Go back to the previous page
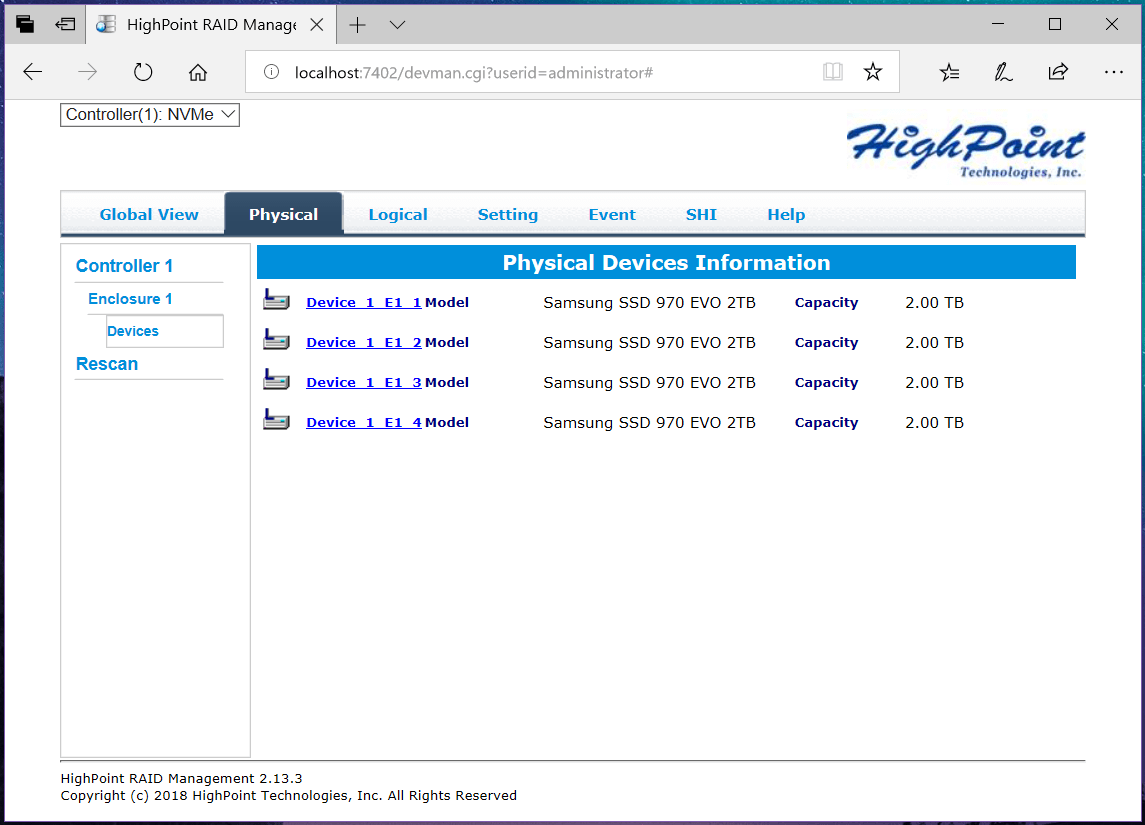 [x=33, y=72]
